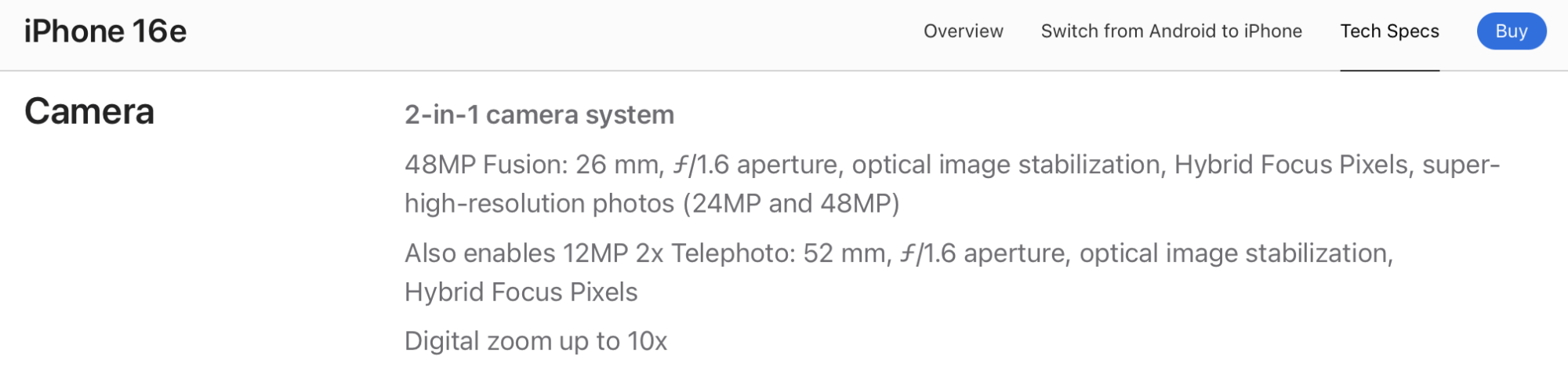Click Hybrid Focus Pixels below the Telephoto line
This screenshot has width=1568, height=367.
point(521,292)
